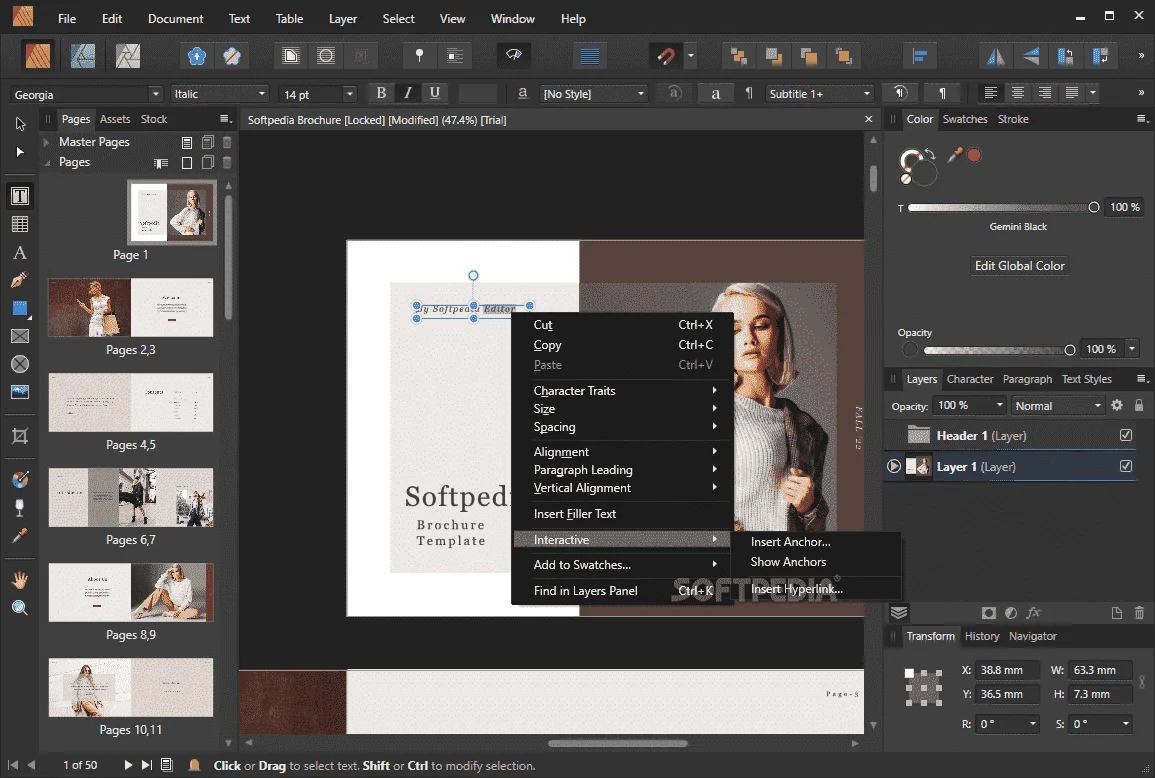Screen dimensions: 1155x778
Task: Toggle Underline formatting
Action: 435,93
